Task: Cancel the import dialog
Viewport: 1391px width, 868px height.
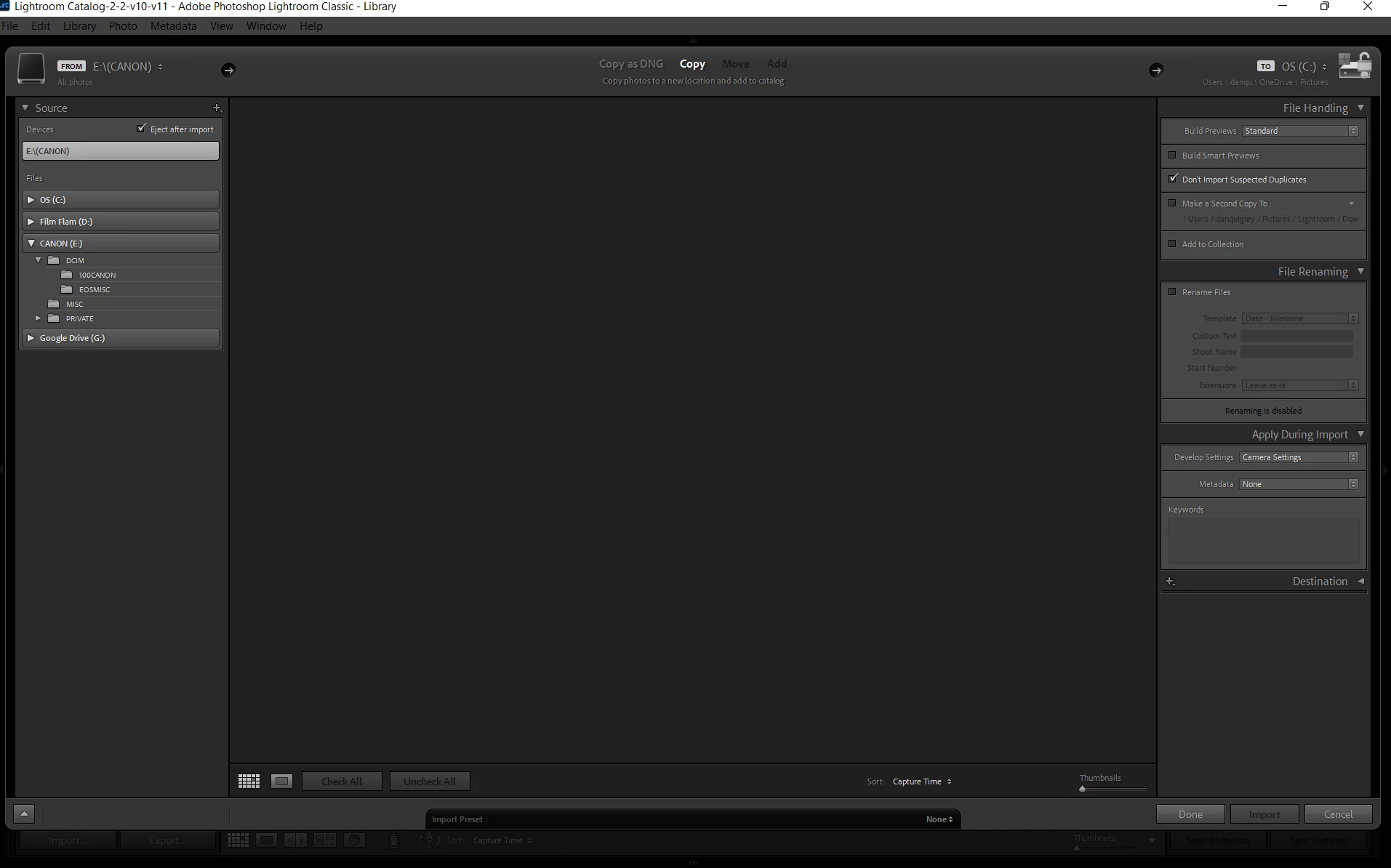Action: (x=1338, y=813)
